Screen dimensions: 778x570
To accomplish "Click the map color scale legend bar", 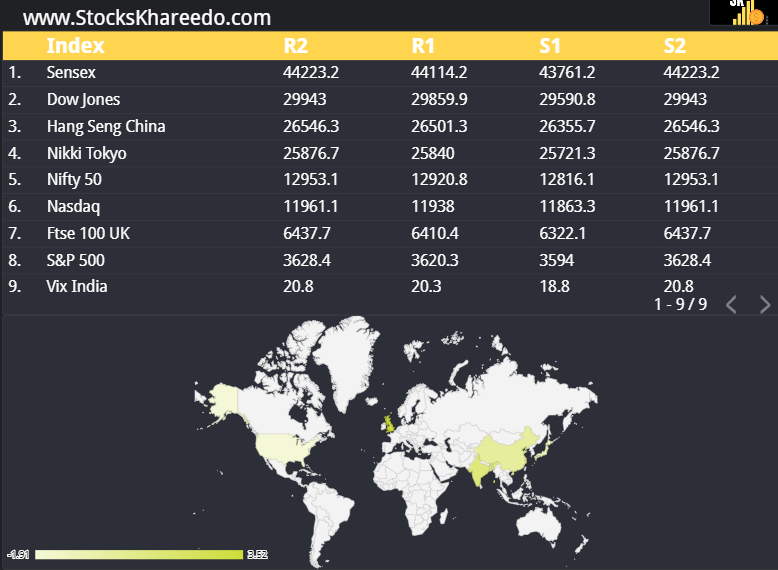I will coord(139,554).
